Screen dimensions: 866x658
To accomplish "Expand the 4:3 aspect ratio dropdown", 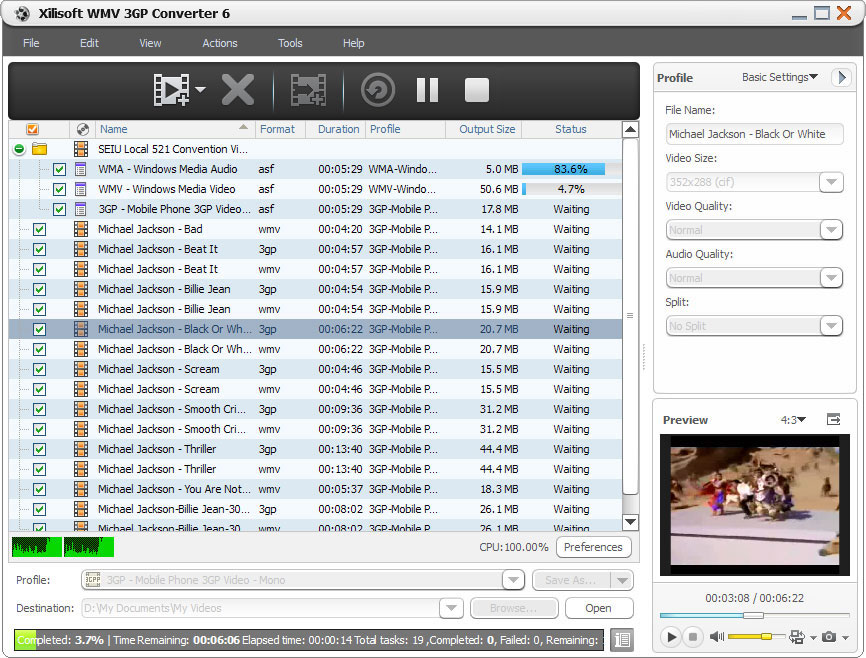I will [x=793, y=420].
